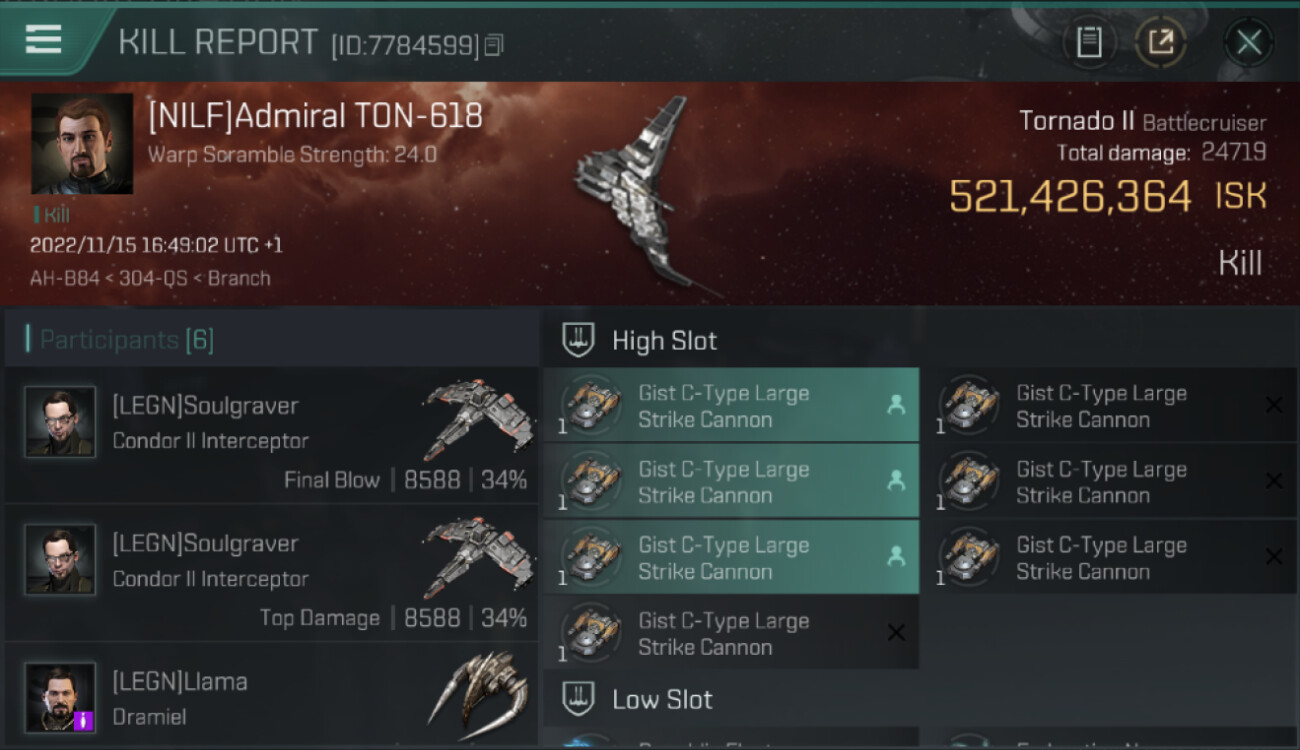
Task: Open the hamburger menu
Action: pyautogui.click(x=43, y=40)
